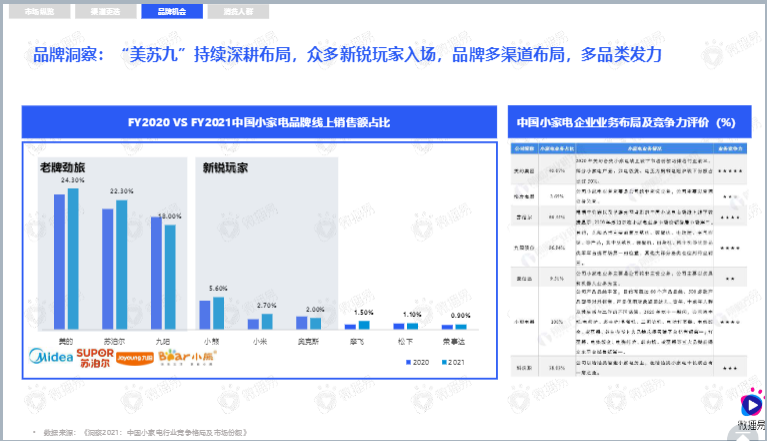Click the 2020 legend color square
This screenshot has width=767, height=441.
pos(408,362)
